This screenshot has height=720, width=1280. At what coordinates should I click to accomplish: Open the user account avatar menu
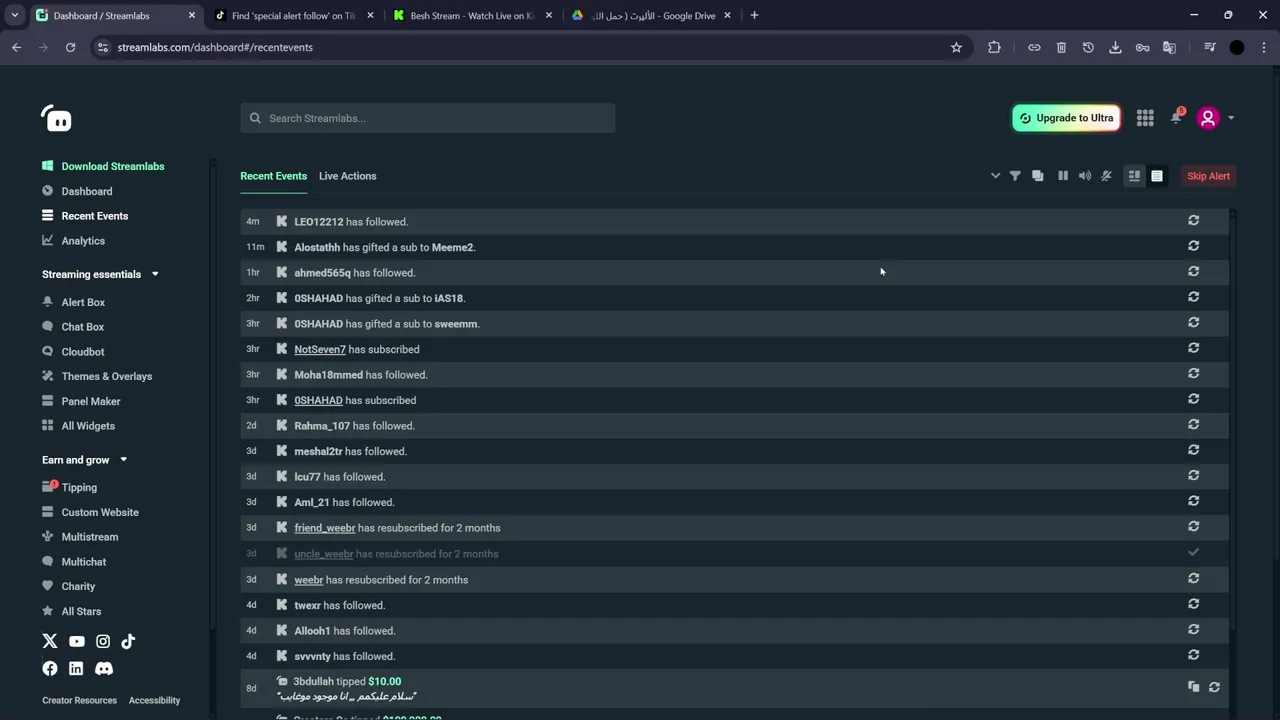pyautogui.click(x=1208, y=118)
